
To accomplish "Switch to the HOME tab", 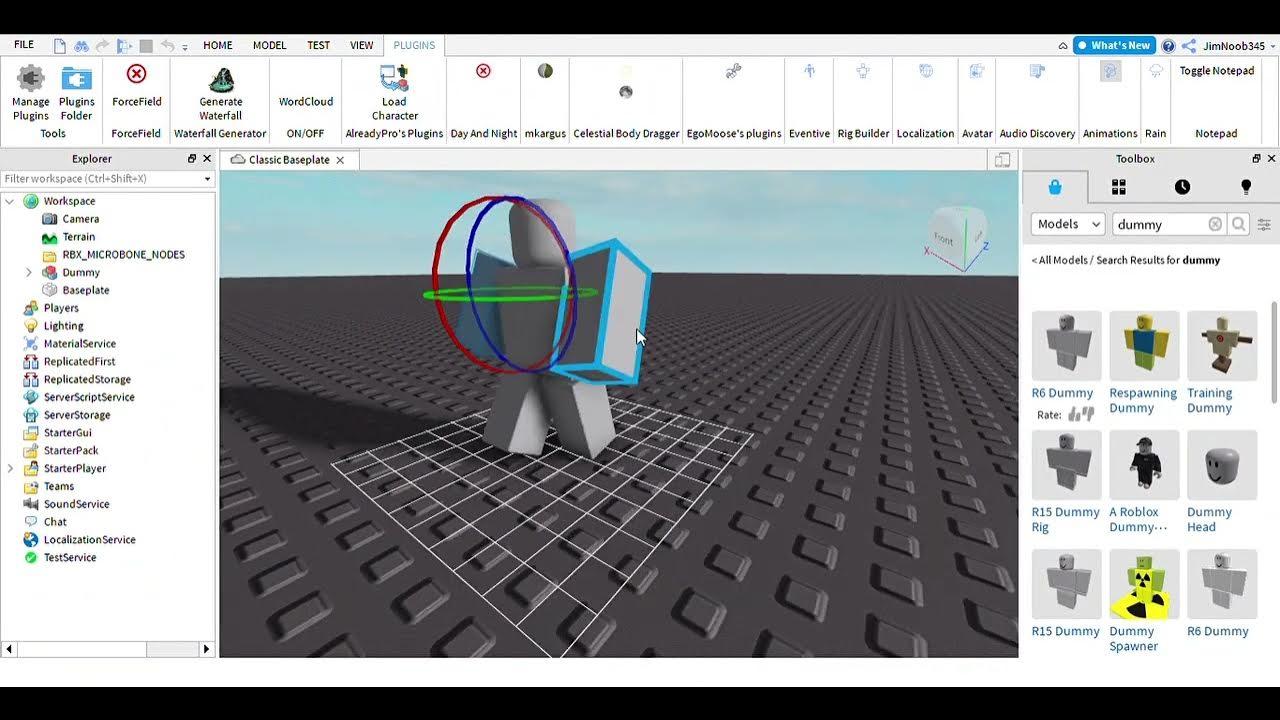I will tap(218, 45).
